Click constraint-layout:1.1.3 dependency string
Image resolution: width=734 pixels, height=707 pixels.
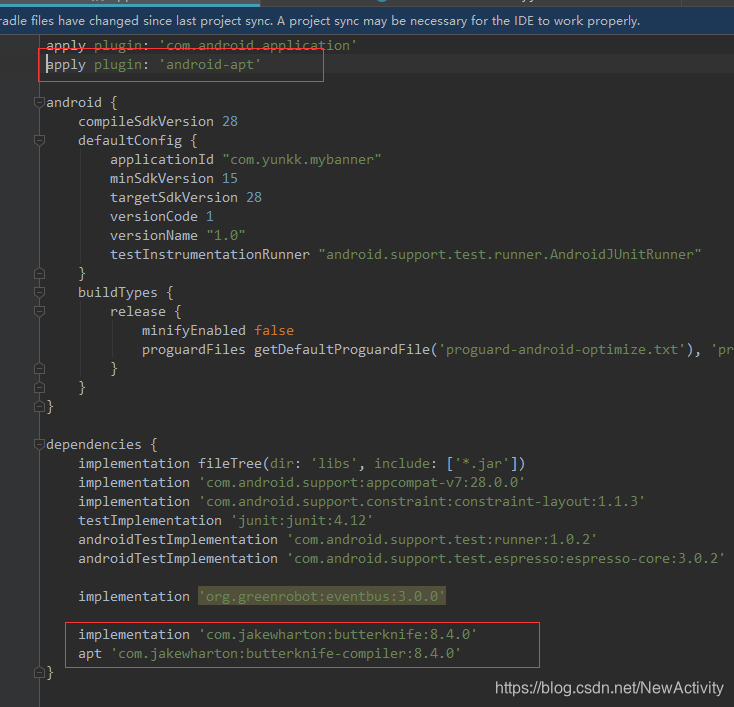coord(422,501)
